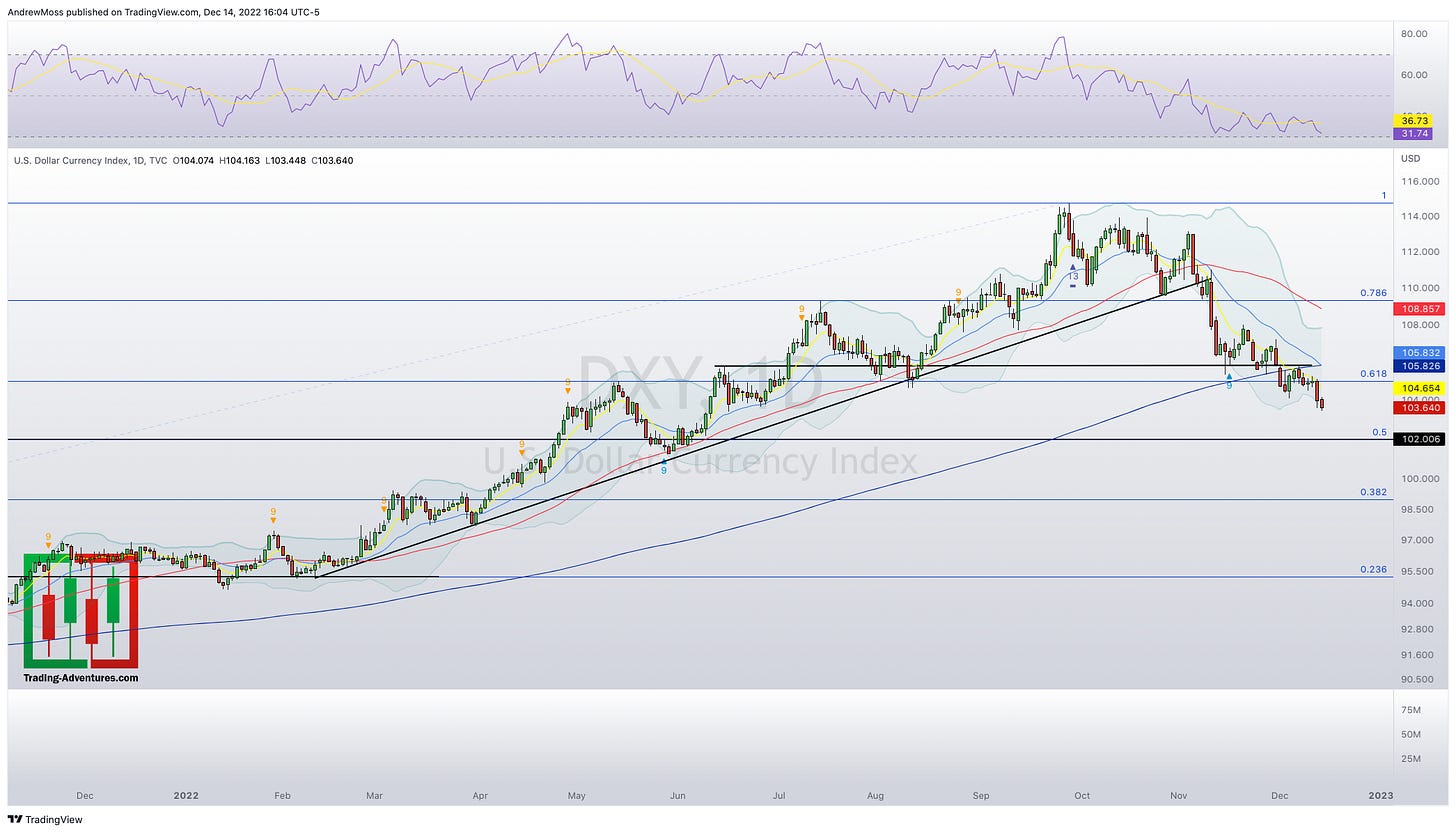Select Fibonacci level 0.786 label
This screenshot has width=1456, height=833.
pos(1373,293)
